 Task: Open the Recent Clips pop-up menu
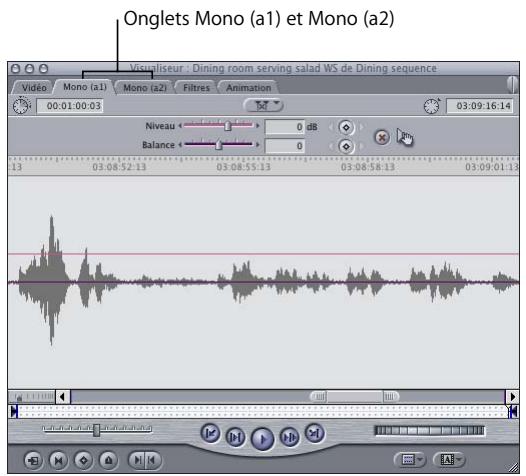(410, 460)
